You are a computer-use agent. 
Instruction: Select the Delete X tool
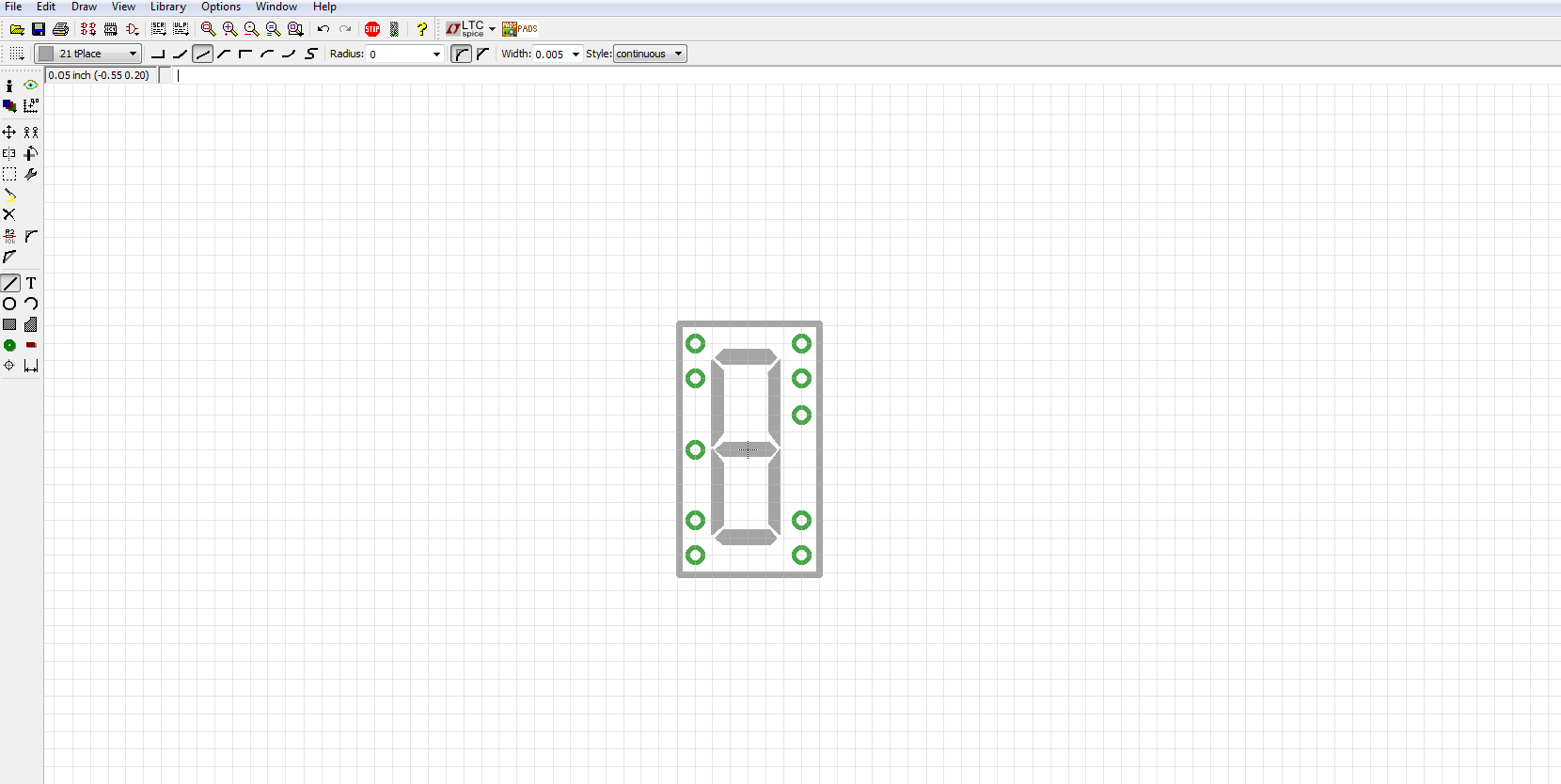(9, 215)
